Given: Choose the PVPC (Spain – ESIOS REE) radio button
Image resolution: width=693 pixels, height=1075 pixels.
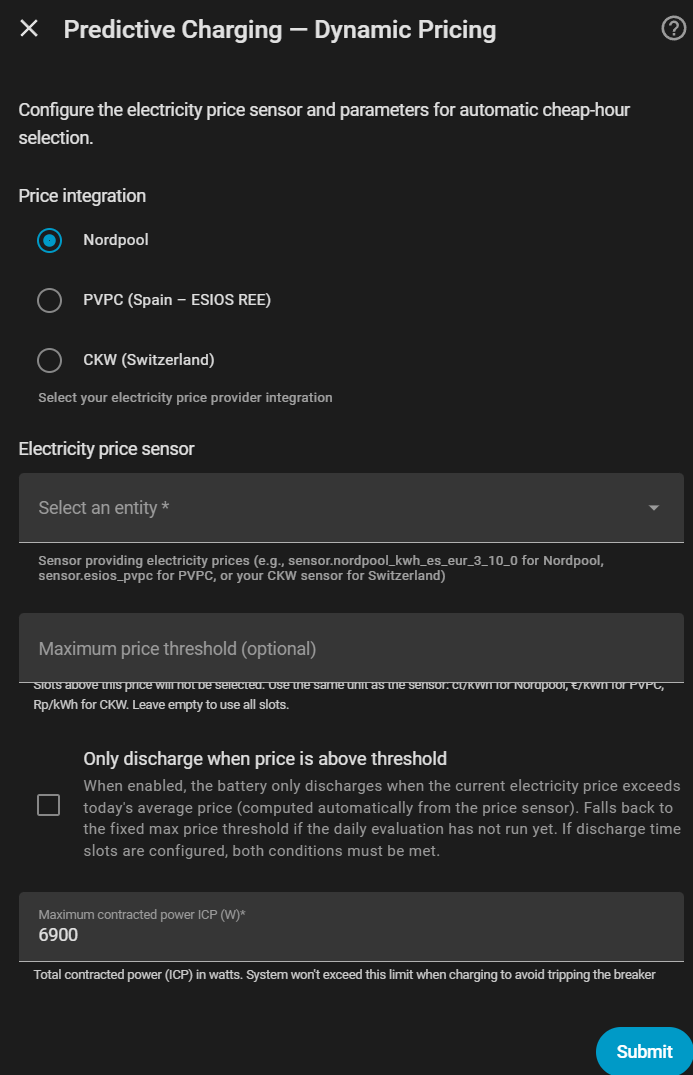Looking at the screenshot, I should (49, 300).
